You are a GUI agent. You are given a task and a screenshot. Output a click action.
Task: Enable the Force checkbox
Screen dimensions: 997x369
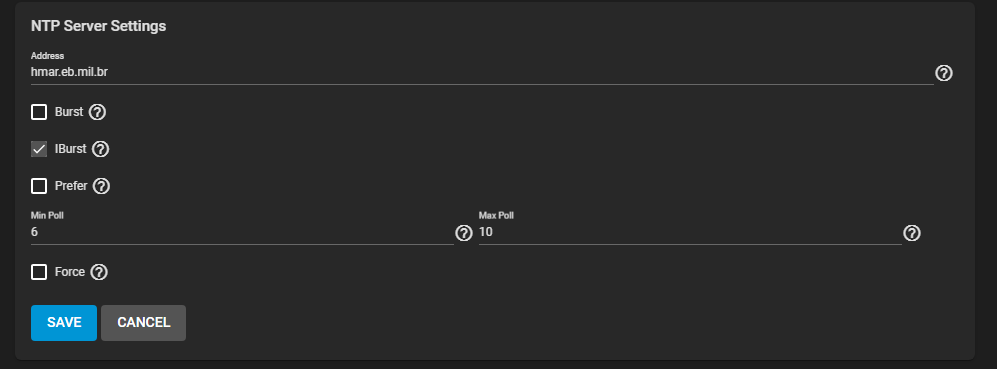39,272
